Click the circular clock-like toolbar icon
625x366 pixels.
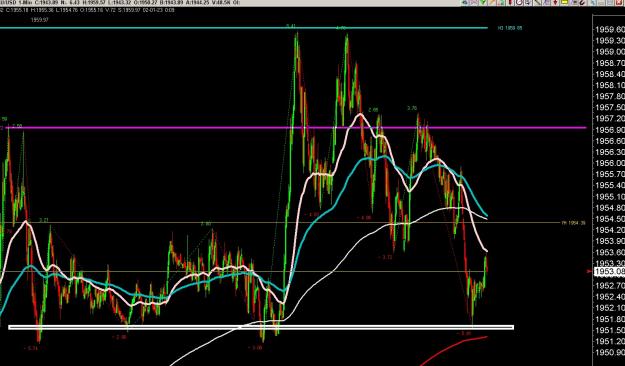519,2
